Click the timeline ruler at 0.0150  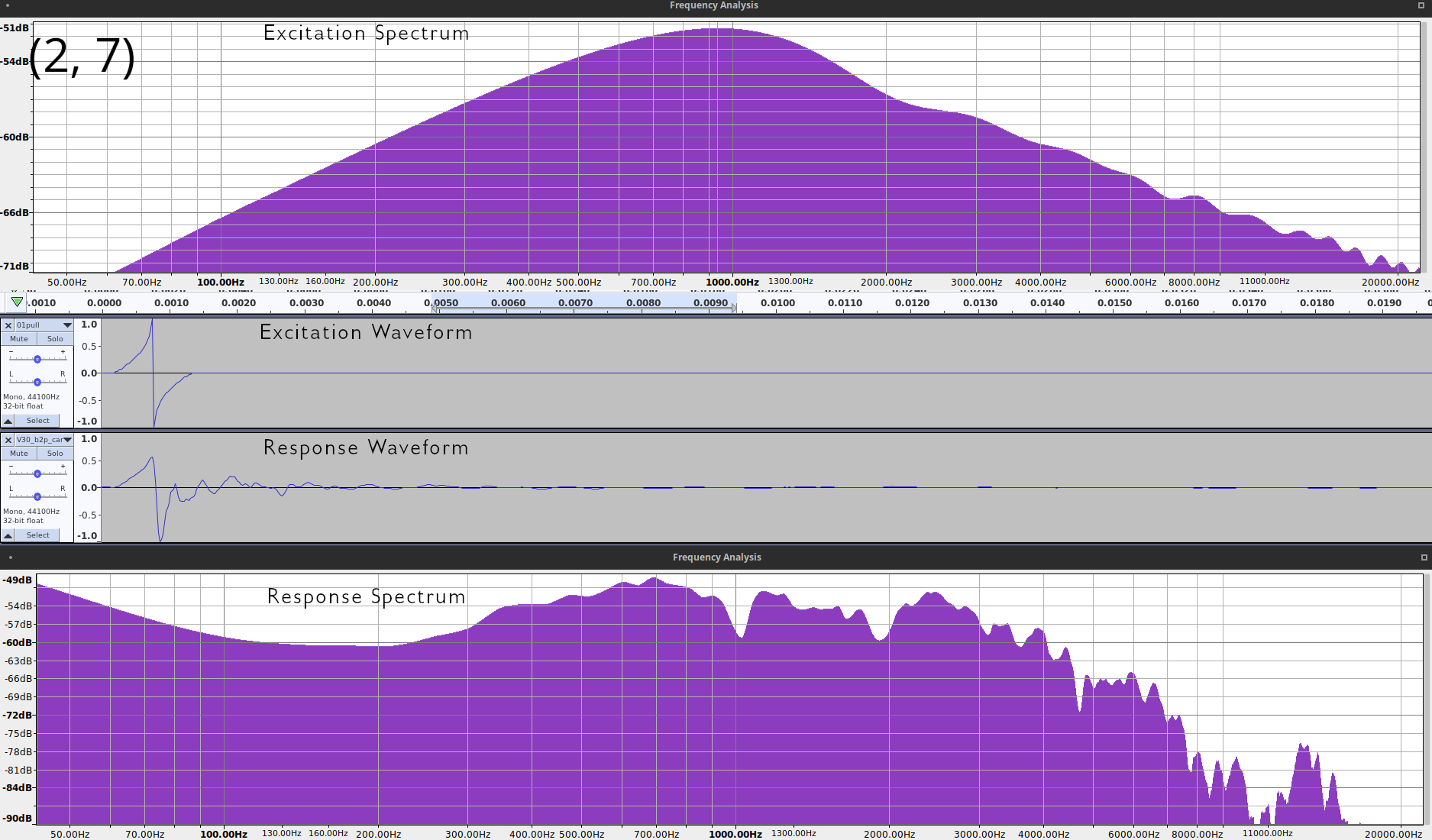point(1114,303)
